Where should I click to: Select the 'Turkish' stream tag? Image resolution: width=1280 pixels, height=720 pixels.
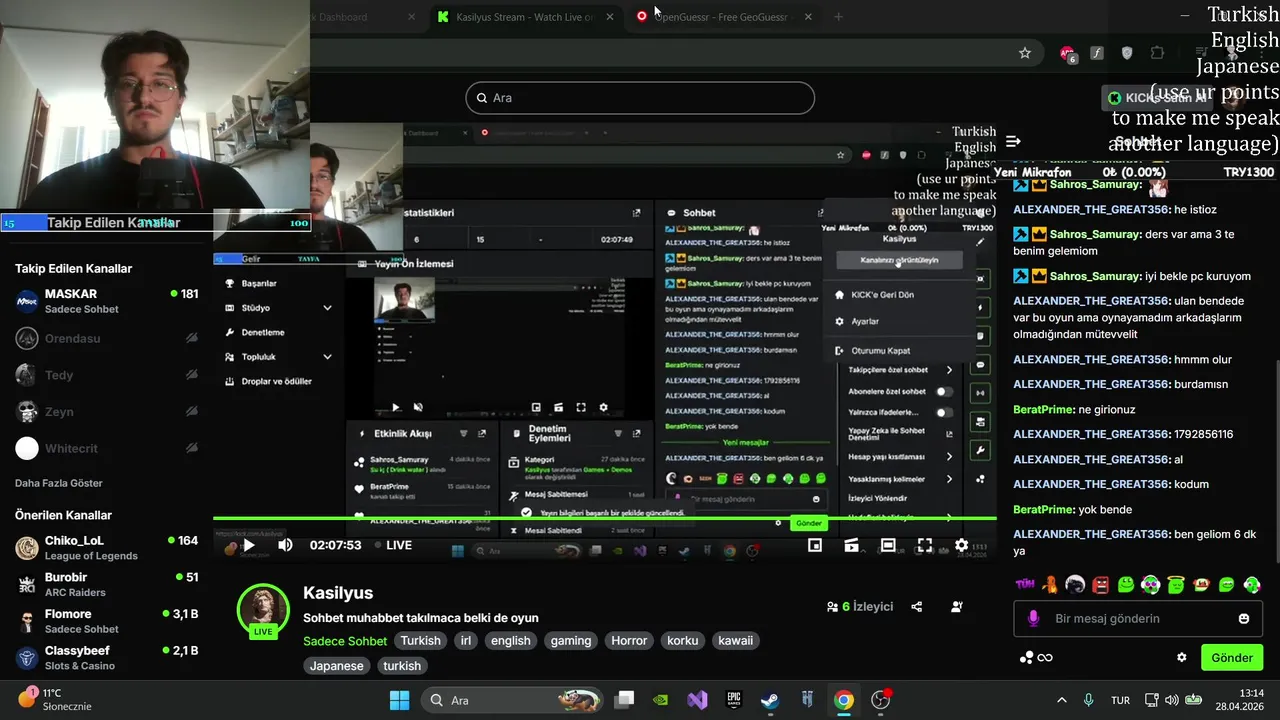pos(421,641)
